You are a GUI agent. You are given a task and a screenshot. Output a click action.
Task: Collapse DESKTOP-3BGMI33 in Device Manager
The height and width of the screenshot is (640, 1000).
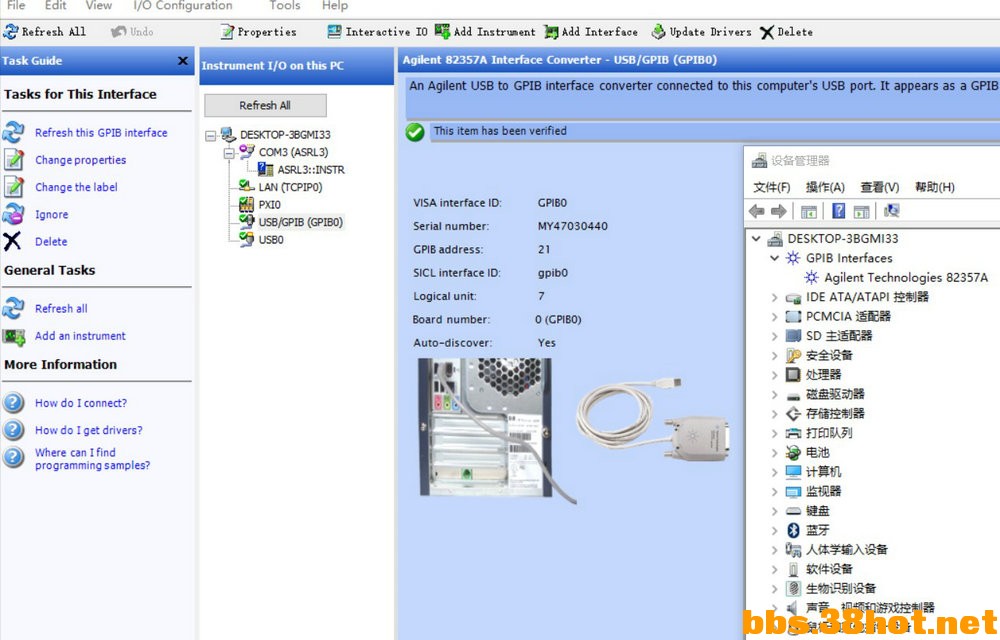coord(756,238)
